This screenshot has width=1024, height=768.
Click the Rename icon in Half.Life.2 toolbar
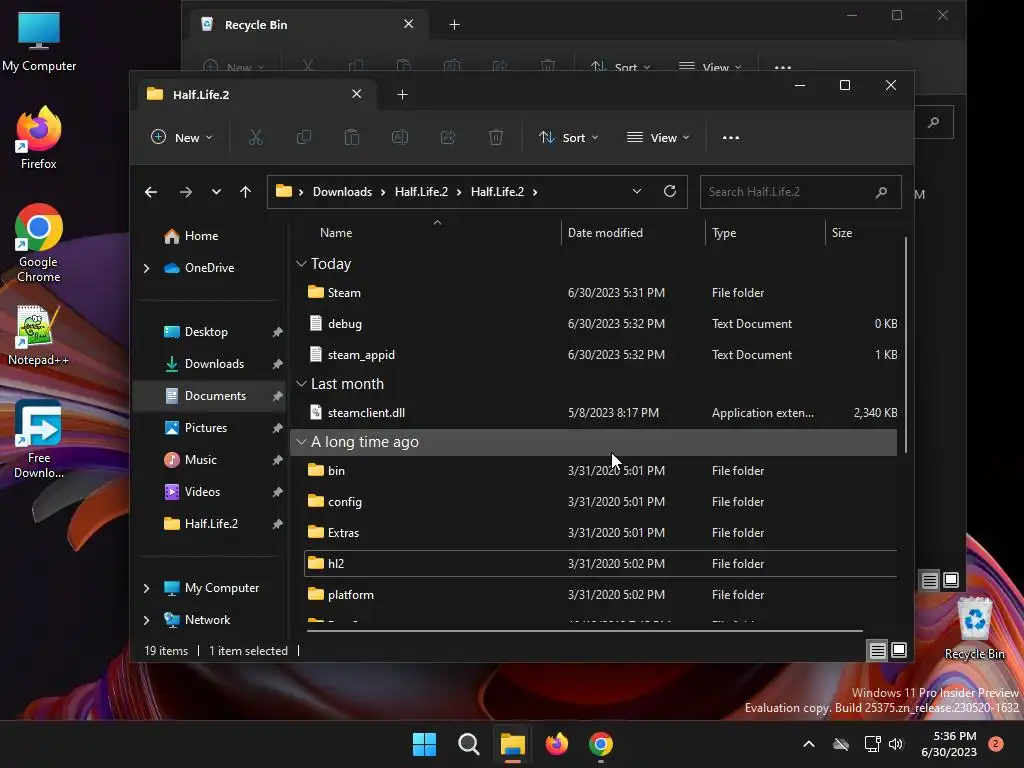click(x=400, y=138)
